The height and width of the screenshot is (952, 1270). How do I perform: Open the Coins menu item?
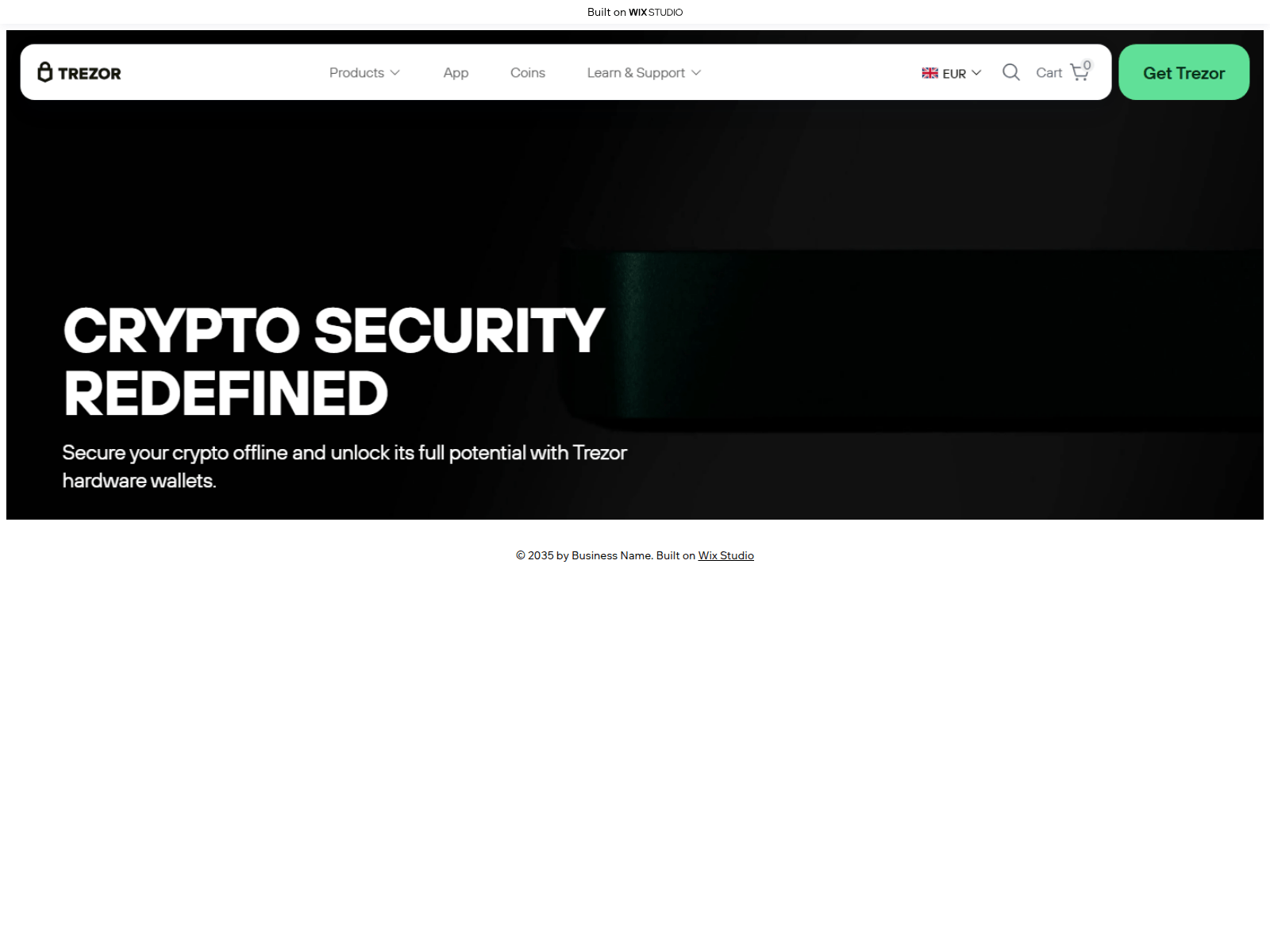pos(528,72)
